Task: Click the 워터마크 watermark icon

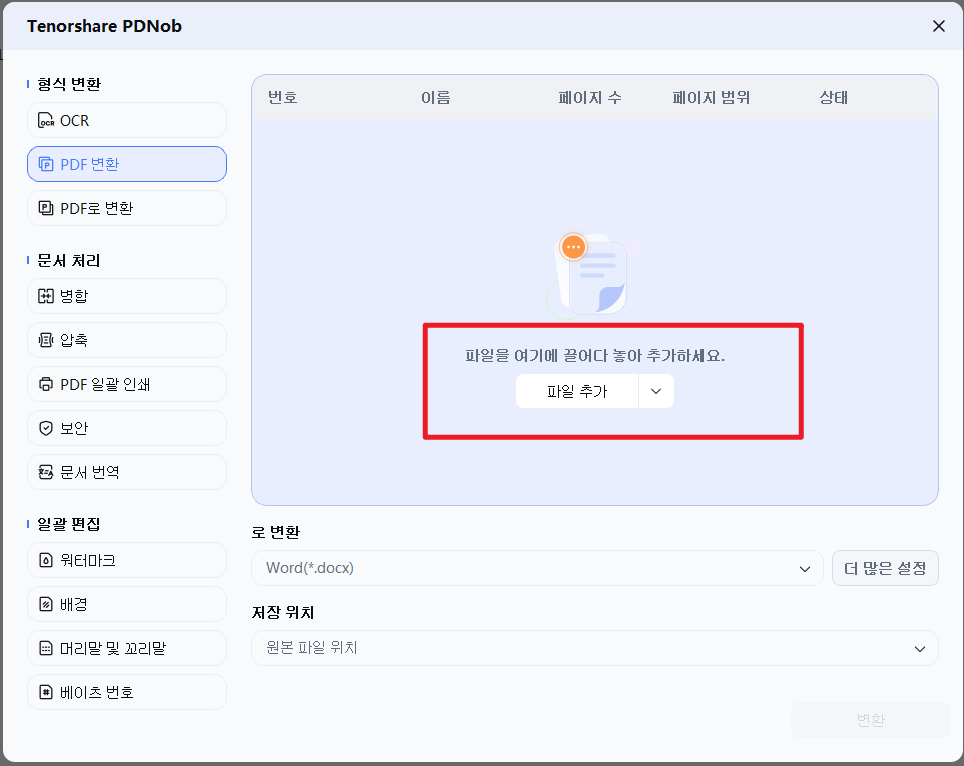Action: pyautogui.click(x=46, y=560)
